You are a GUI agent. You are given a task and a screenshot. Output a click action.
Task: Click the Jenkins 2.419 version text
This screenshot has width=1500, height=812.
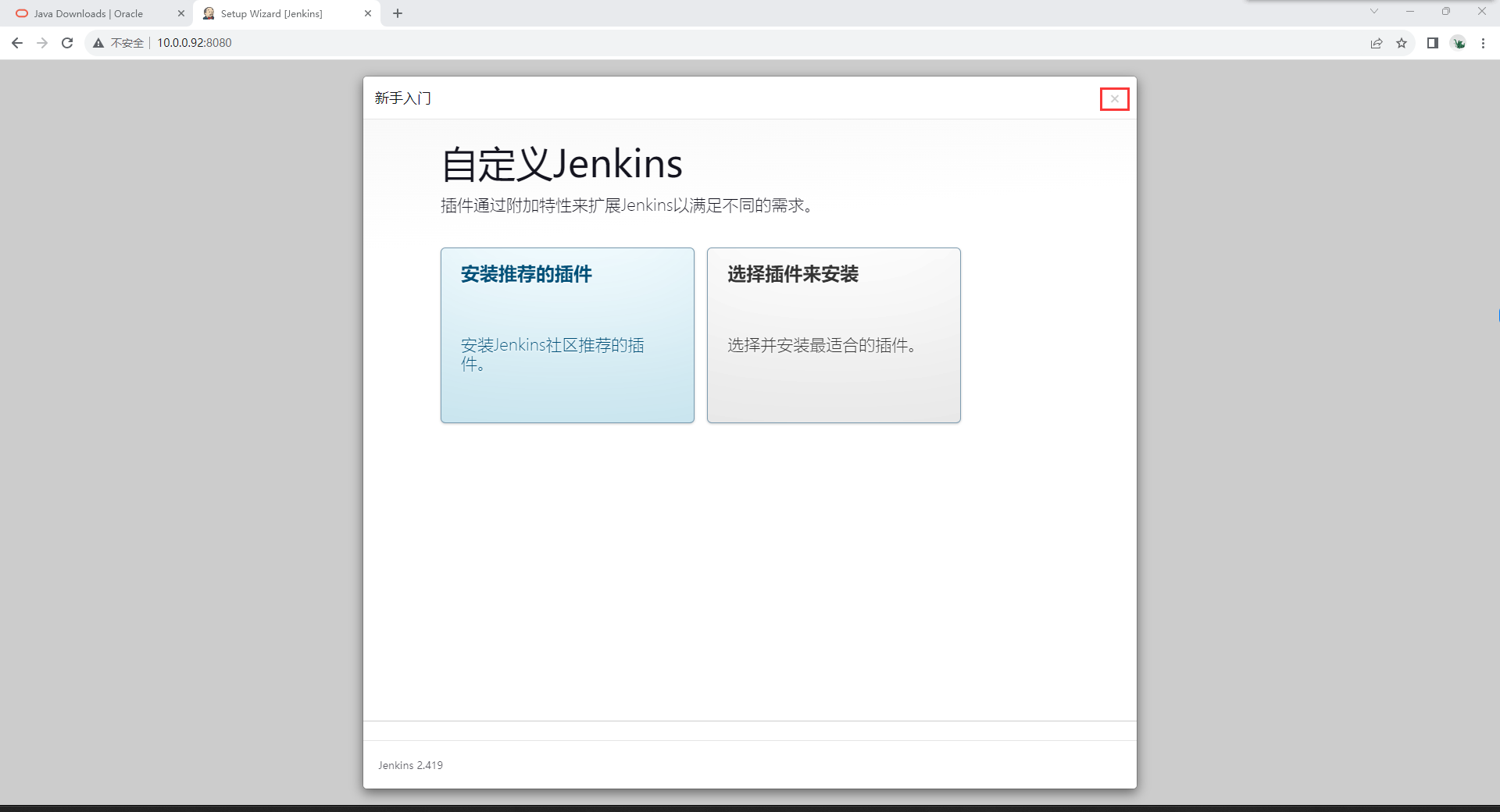pos(410,765)
